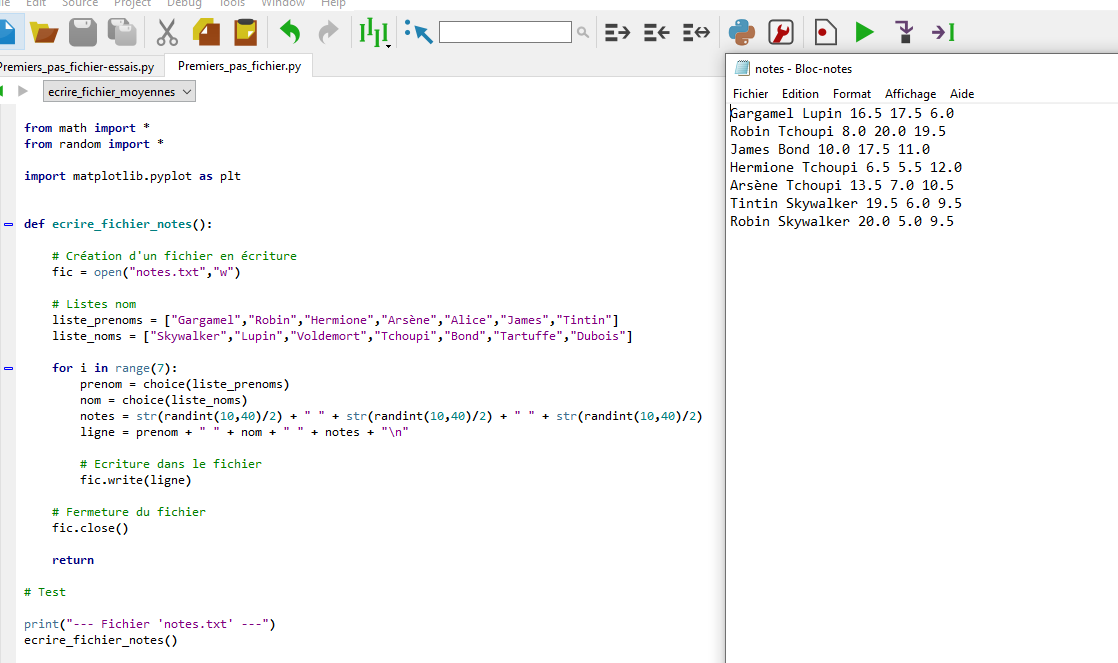Open the dropdown arrow under the green bars icon
1118x663 pixels.
(387, 45)
